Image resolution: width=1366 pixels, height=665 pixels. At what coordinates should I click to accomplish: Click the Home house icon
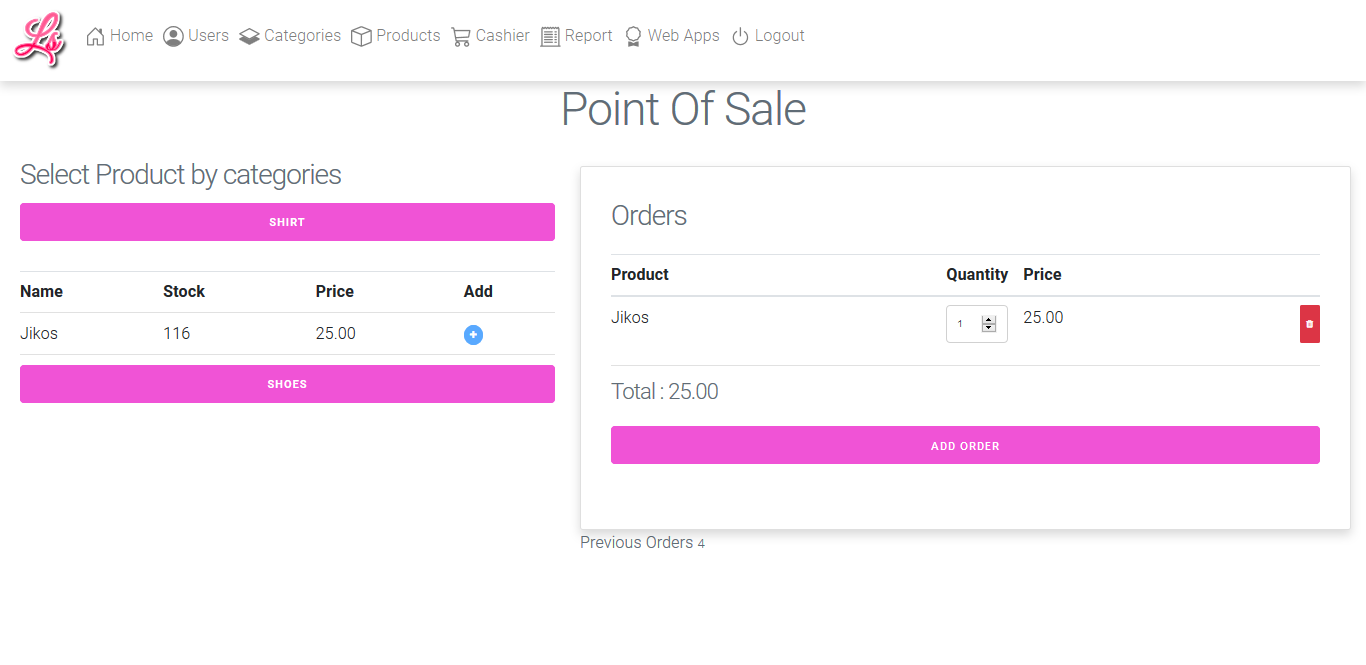[x=96, y=37]
